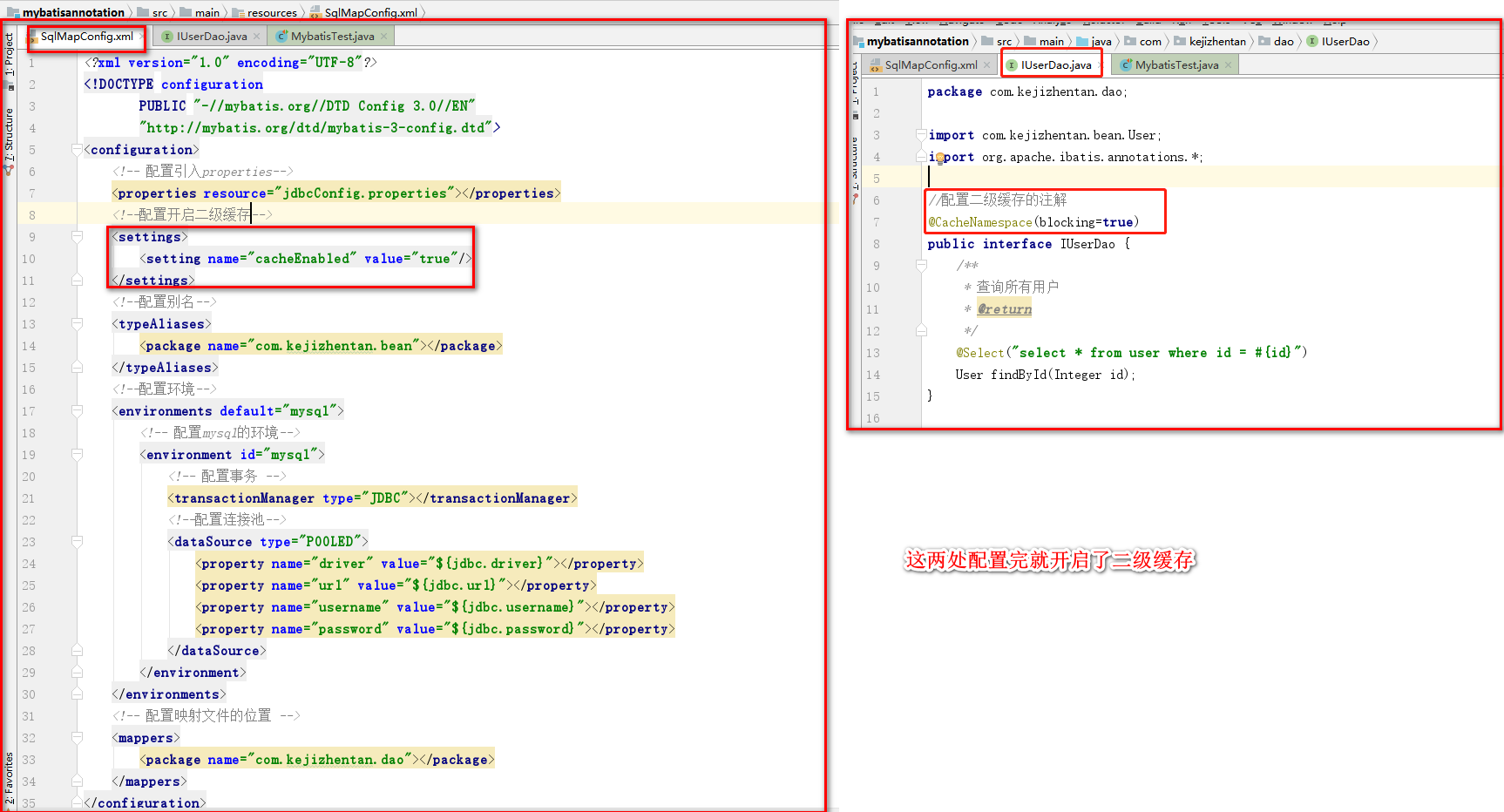This screenshot has width=1504, height=812.
Task: Click the "jdbcConfig.properties" resource value
Action: (366, 193)
